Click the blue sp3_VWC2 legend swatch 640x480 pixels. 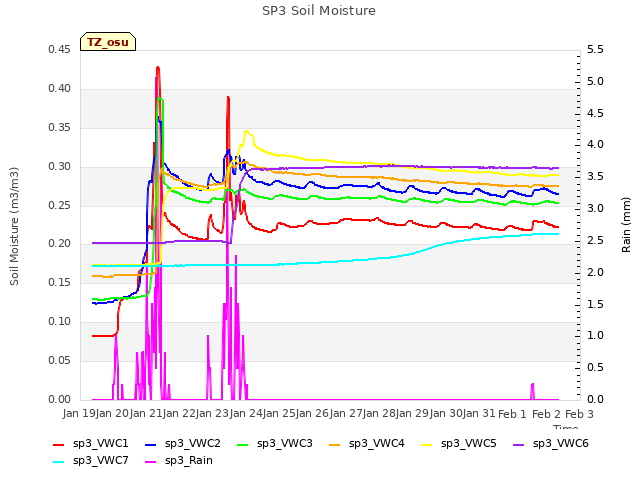[151, 444]
